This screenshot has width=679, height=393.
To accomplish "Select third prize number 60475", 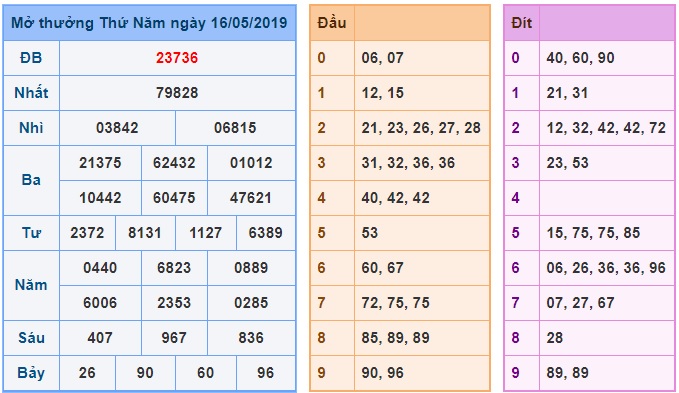I will point(174,198).
